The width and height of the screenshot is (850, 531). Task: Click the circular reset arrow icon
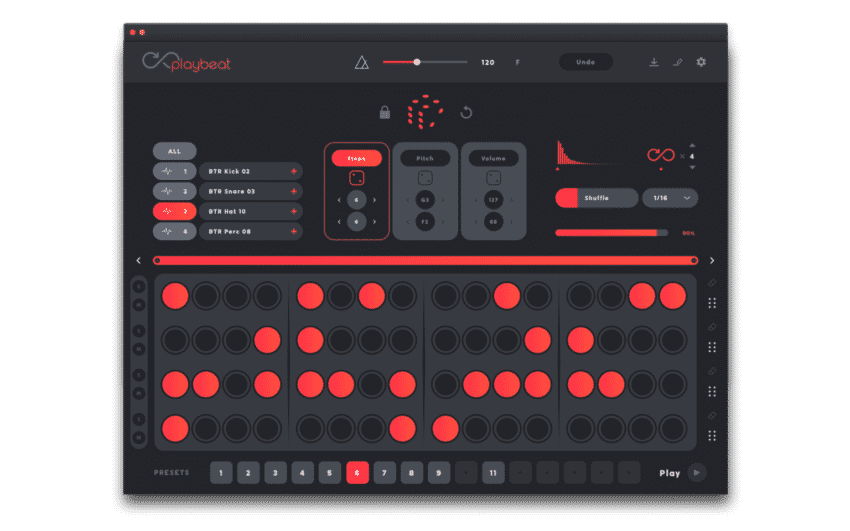[466, 112]
